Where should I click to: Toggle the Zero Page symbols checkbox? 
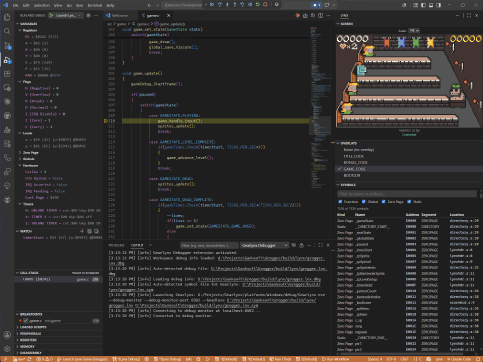pyautogui.click(x=383, y=202)
